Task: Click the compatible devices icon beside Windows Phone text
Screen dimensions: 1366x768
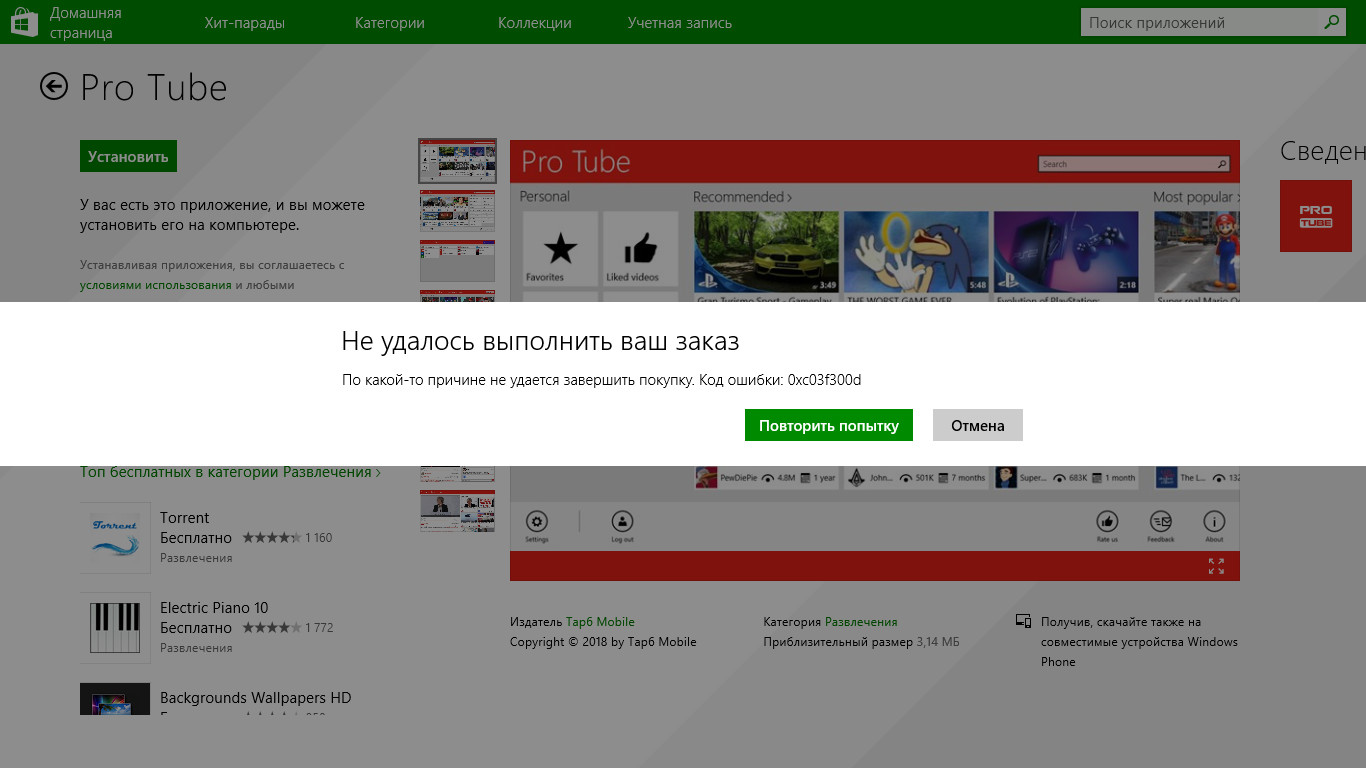Action: click(1023, 622)
